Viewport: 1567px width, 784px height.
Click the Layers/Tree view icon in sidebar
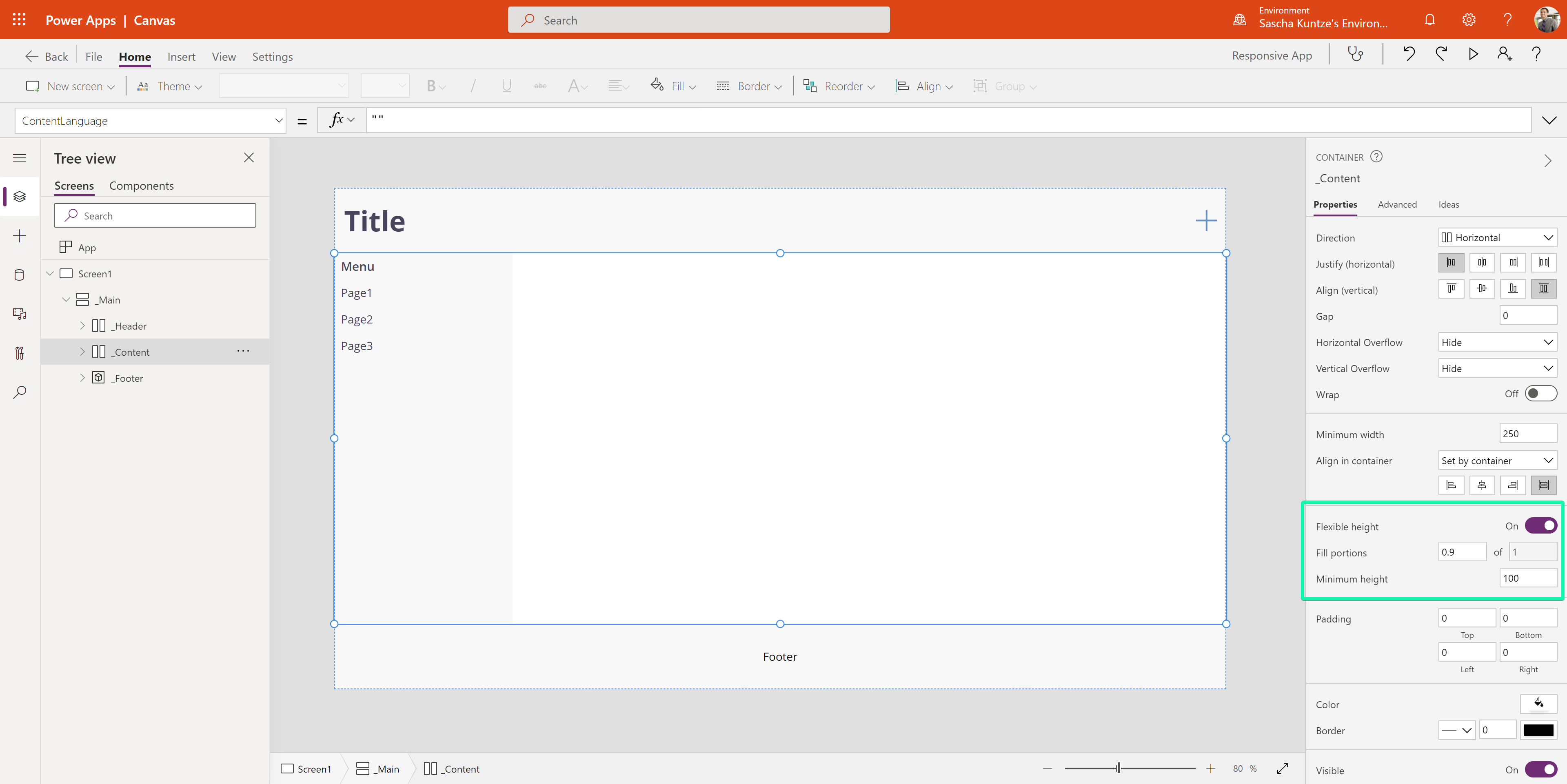pos(19,196)
